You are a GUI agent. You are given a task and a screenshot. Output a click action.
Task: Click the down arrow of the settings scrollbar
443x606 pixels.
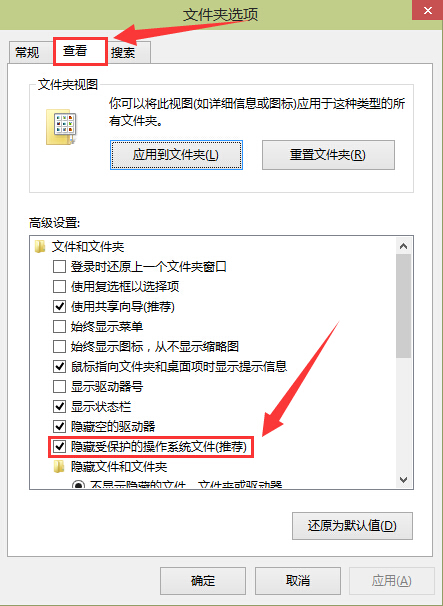[404, 480]
